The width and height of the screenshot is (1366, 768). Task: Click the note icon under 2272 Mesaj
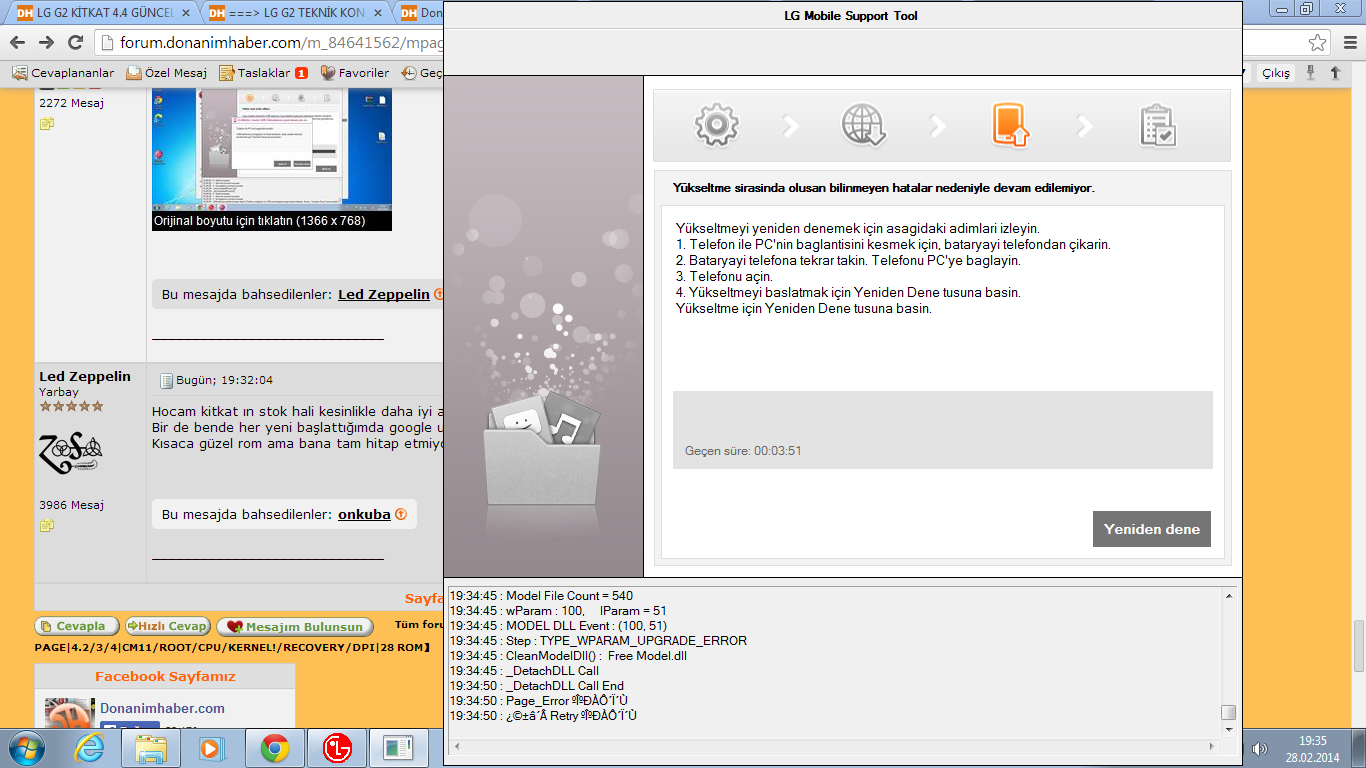(x=46, y=124)
